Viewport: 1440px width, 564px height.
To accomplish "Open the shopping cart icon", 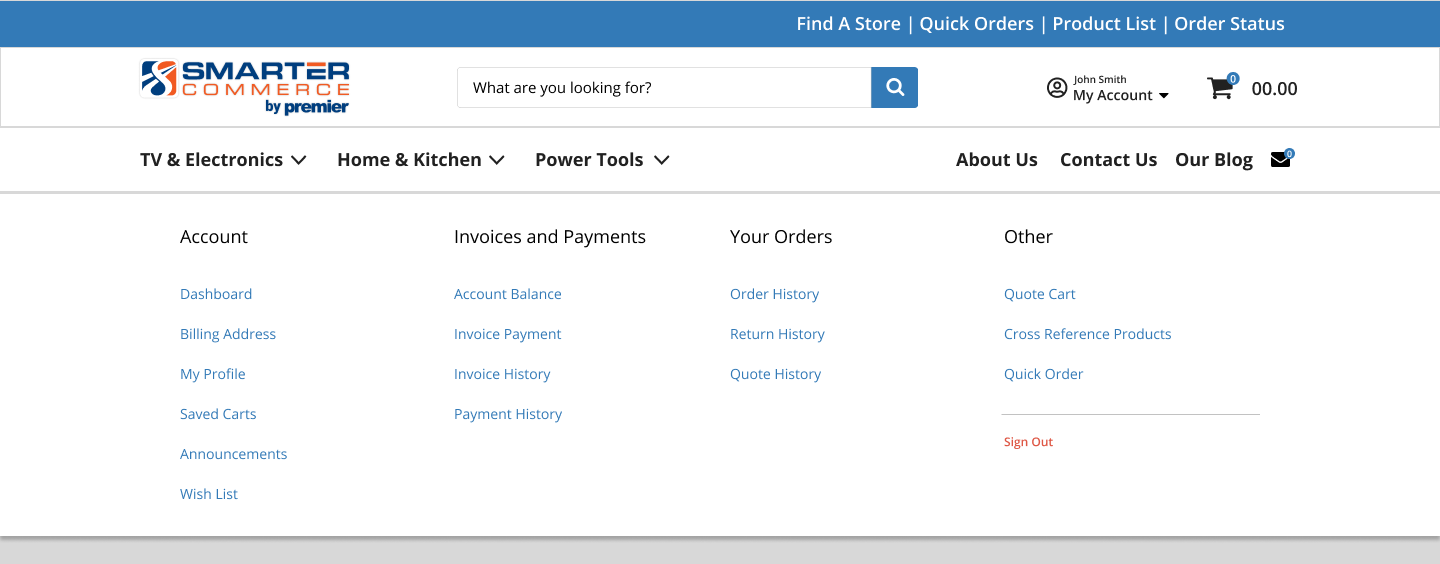I will coord(1220,88).
